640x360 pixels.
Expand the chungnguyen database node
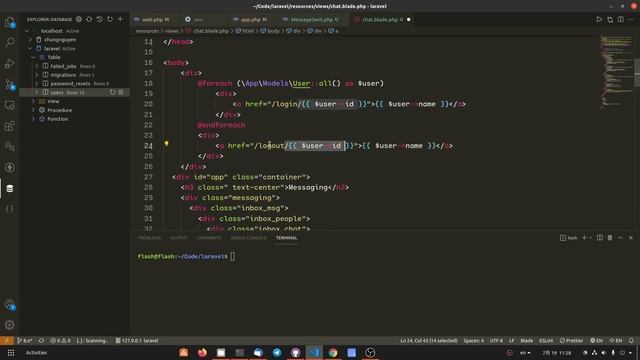tap(30, 40)
